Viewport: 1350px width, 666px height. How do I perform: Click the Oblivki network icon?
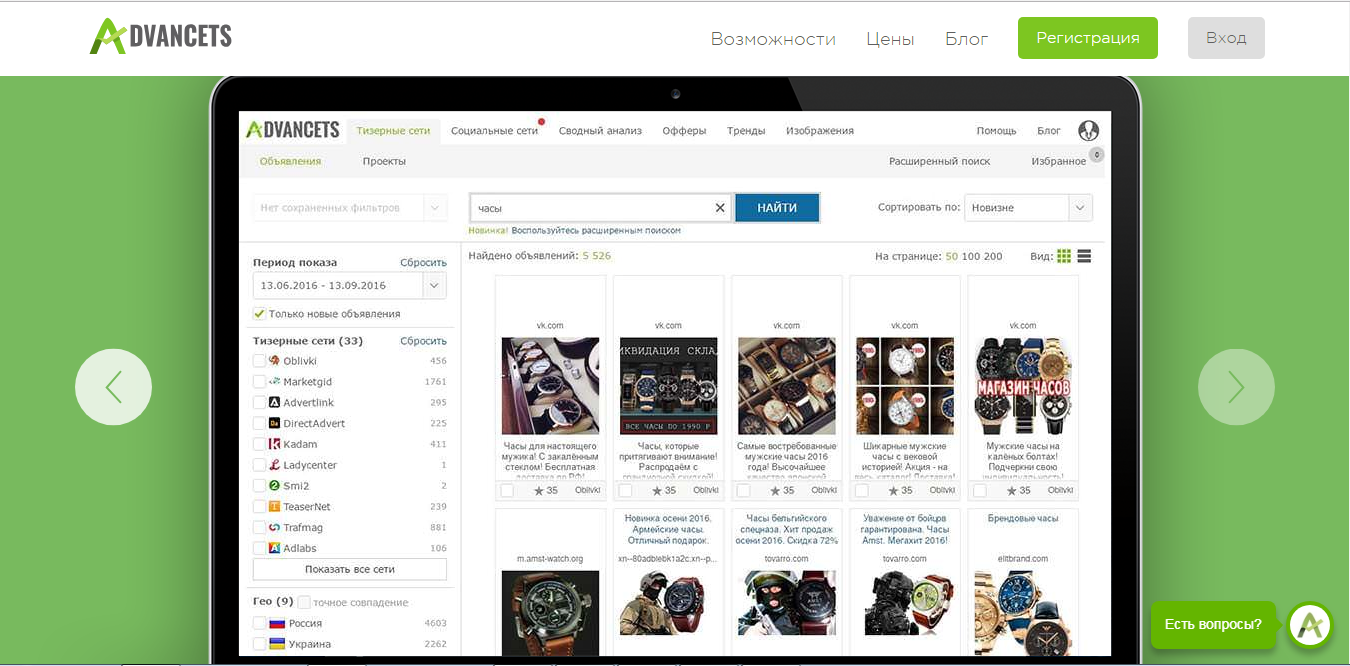point(274,361)
